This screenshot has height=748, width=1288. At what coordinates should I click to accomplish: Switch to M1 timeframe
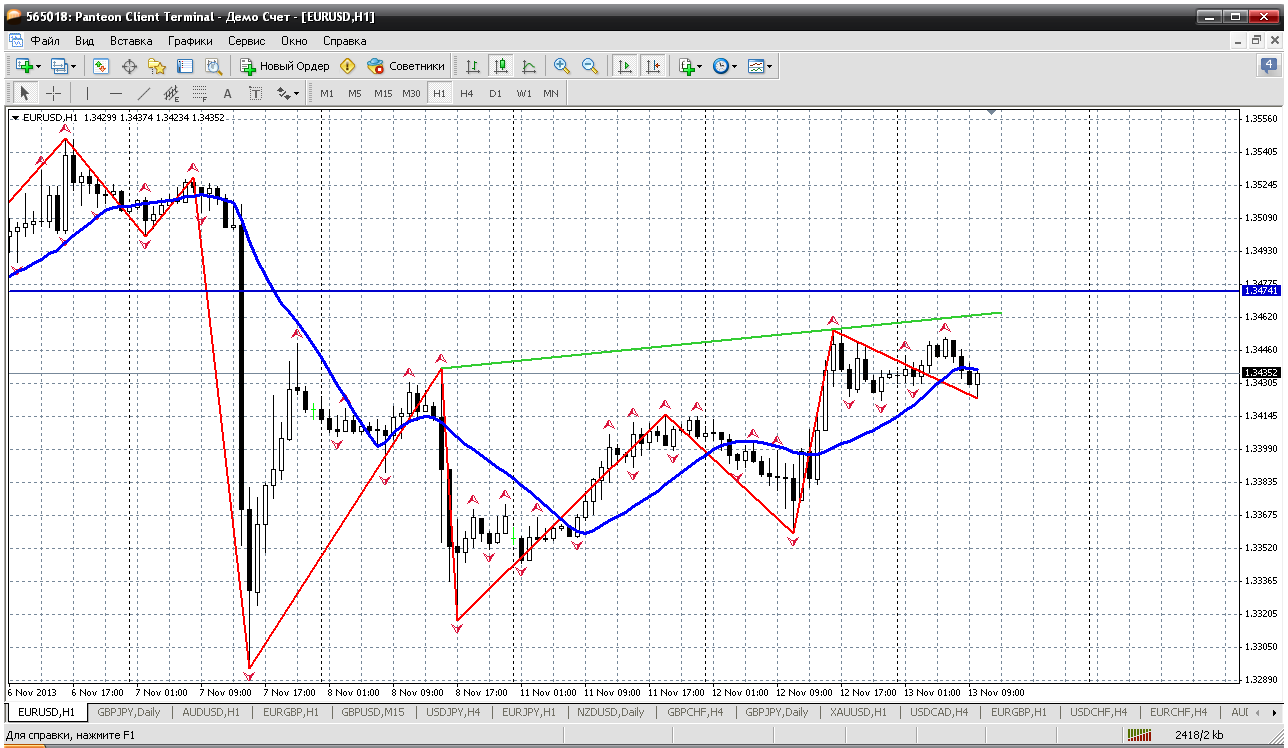point(327,93)
